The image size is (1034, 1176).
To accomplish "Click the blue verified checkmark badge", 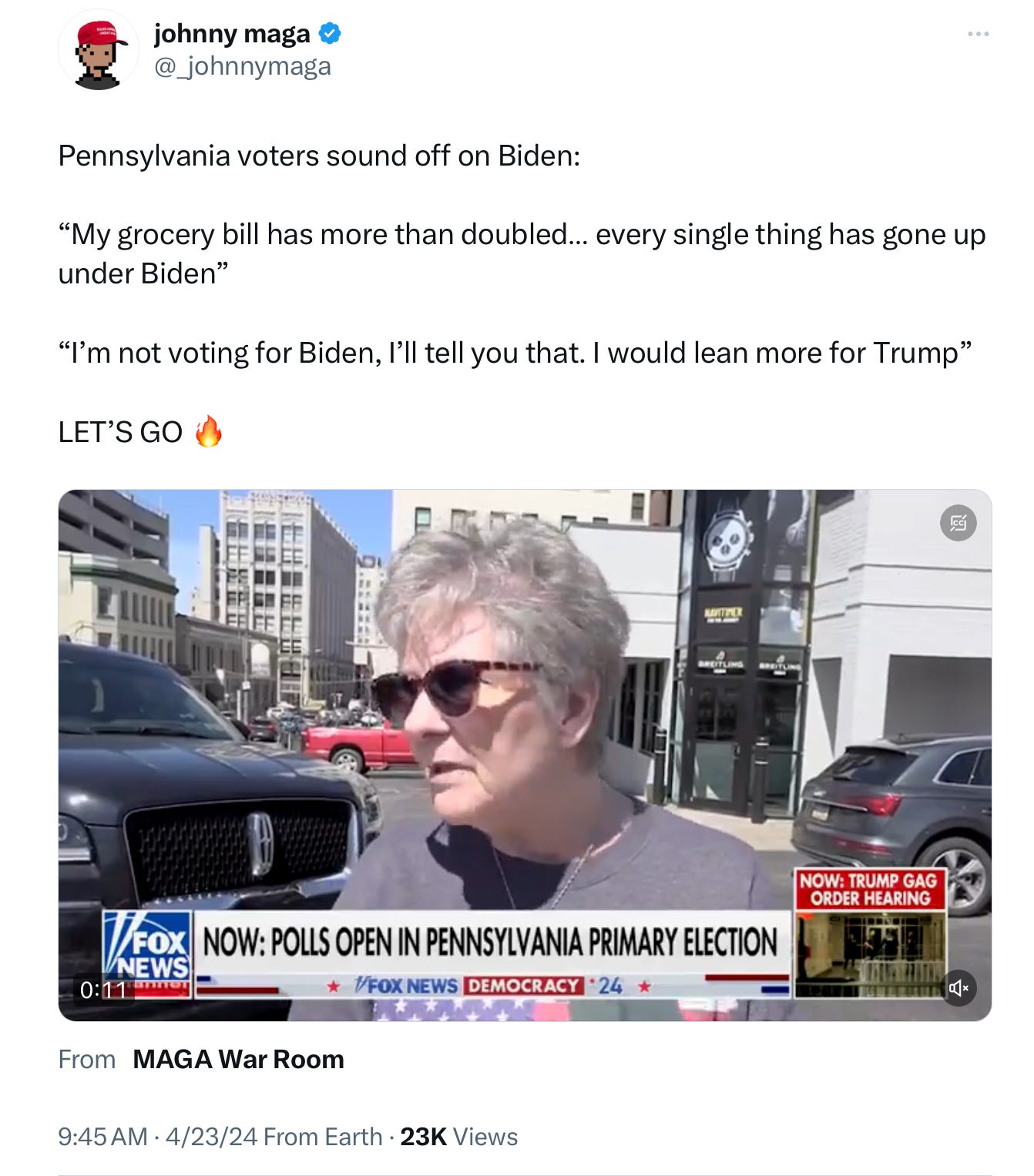I will pyautogui.click(x=330, y=33).
